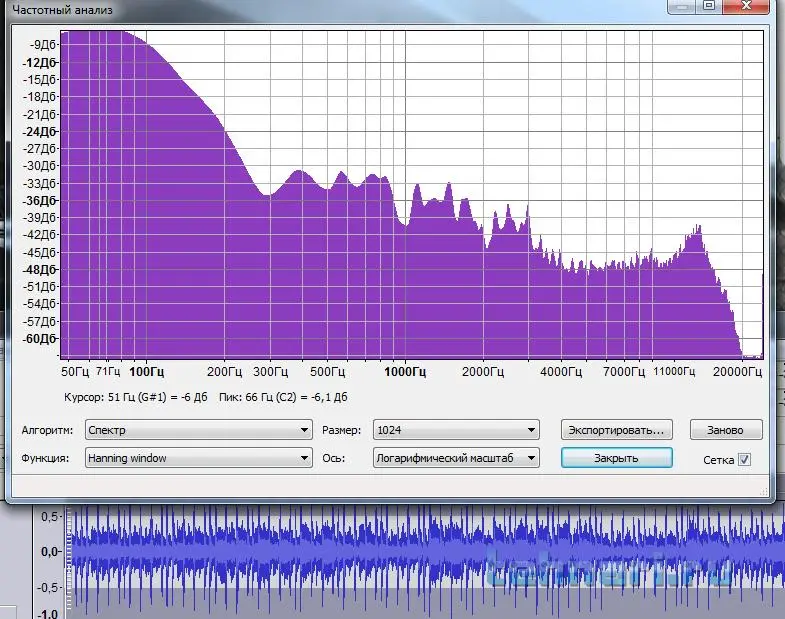Click the Курсор and Пик readout text
Viewport: 785px width, 619px height.
205,397
